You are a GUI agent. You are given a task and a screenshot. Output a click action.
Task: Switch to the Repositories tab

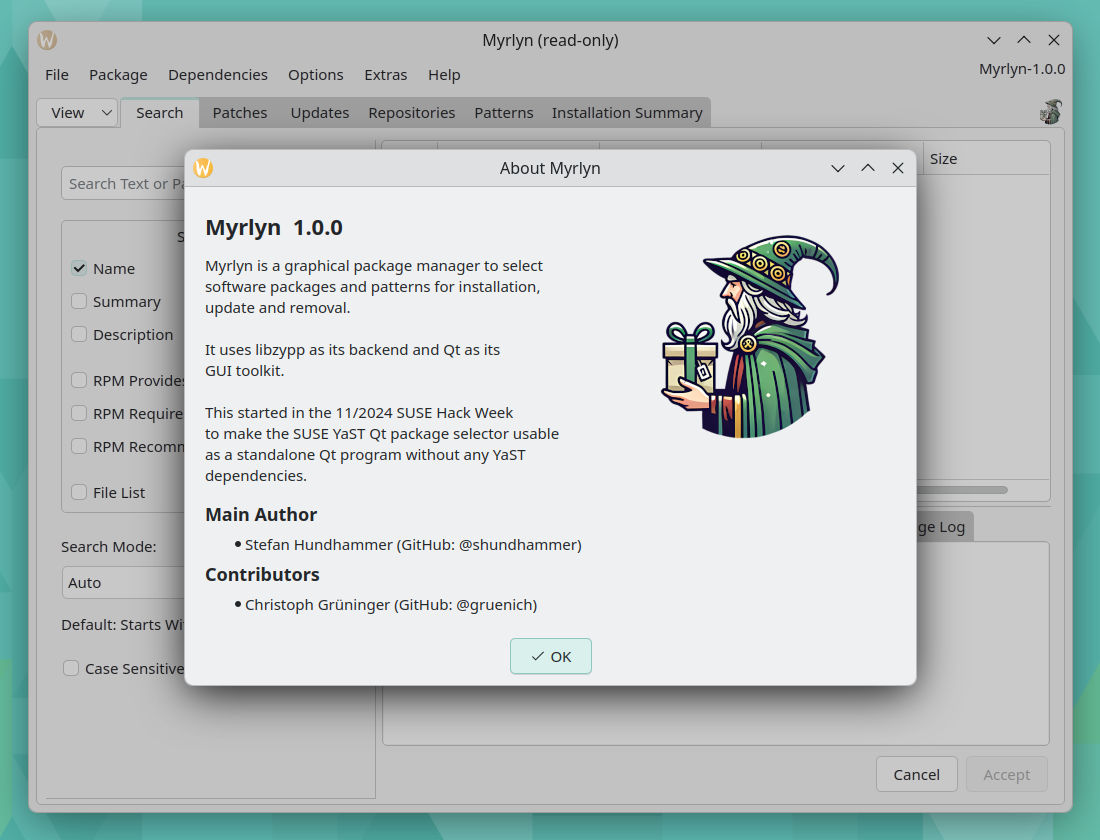point(411,112)
